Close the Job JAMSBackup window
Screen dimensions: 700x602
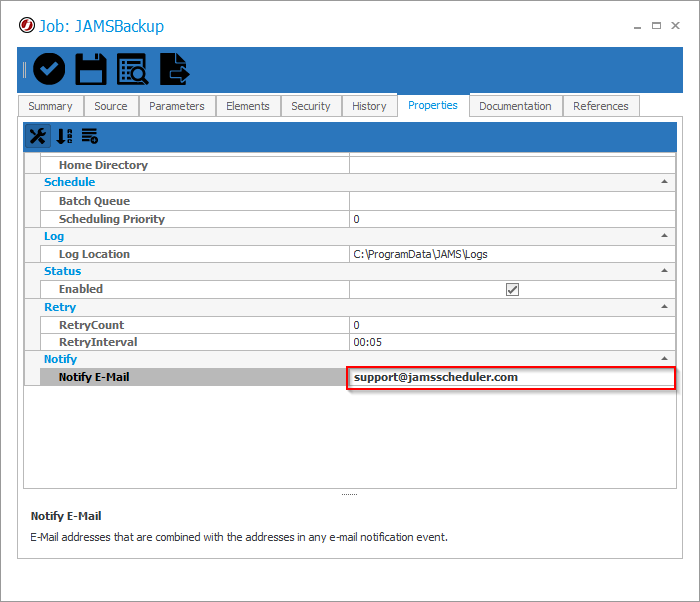pos(675,25)
